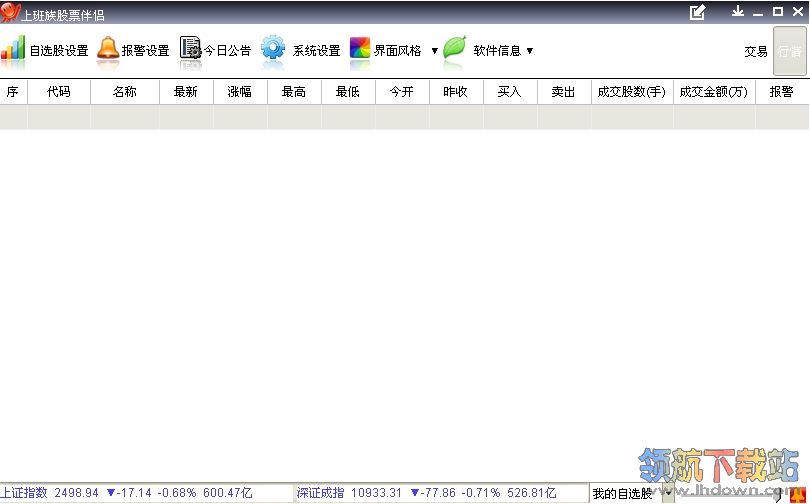Sort by 序 column header
This screenshot has height=504, width=810.
pos(13,92)
